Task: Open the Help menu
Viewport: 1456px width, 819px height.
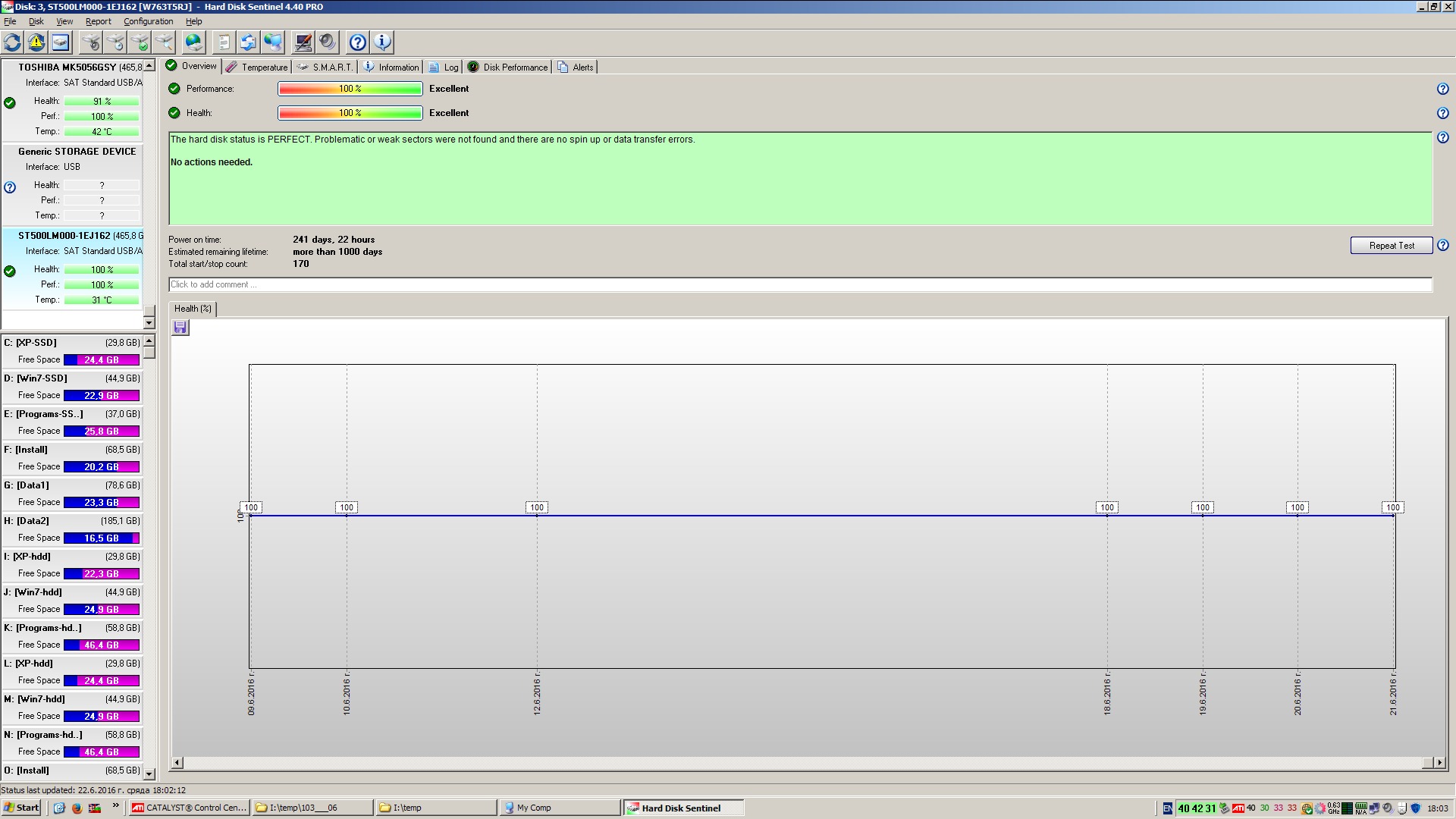Action: coord(194,21)
